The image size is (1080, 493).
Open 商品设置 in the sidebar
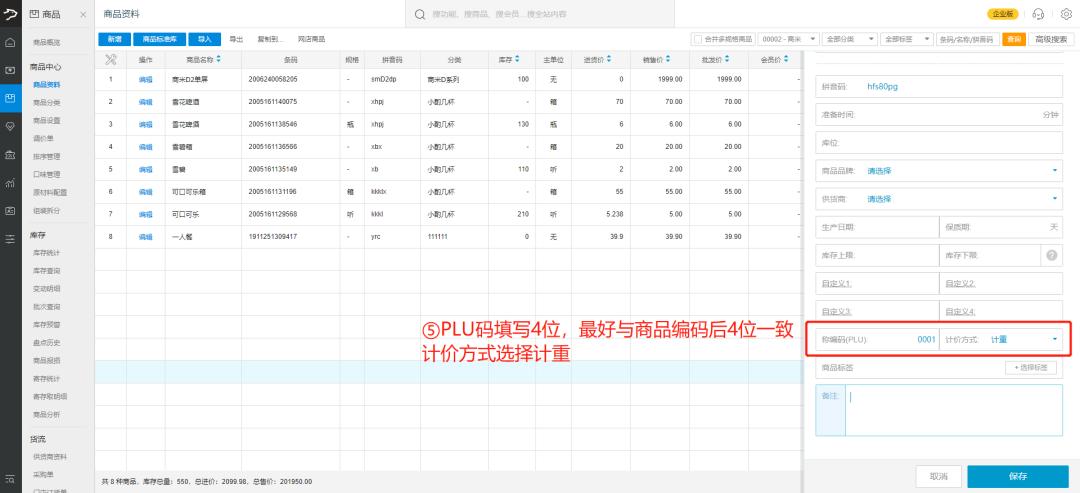tap(47, 120)
